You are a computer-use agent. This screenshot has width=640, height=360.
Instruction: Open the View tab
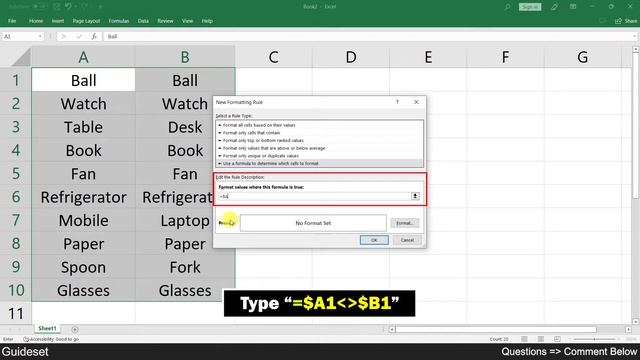(187, 21)
